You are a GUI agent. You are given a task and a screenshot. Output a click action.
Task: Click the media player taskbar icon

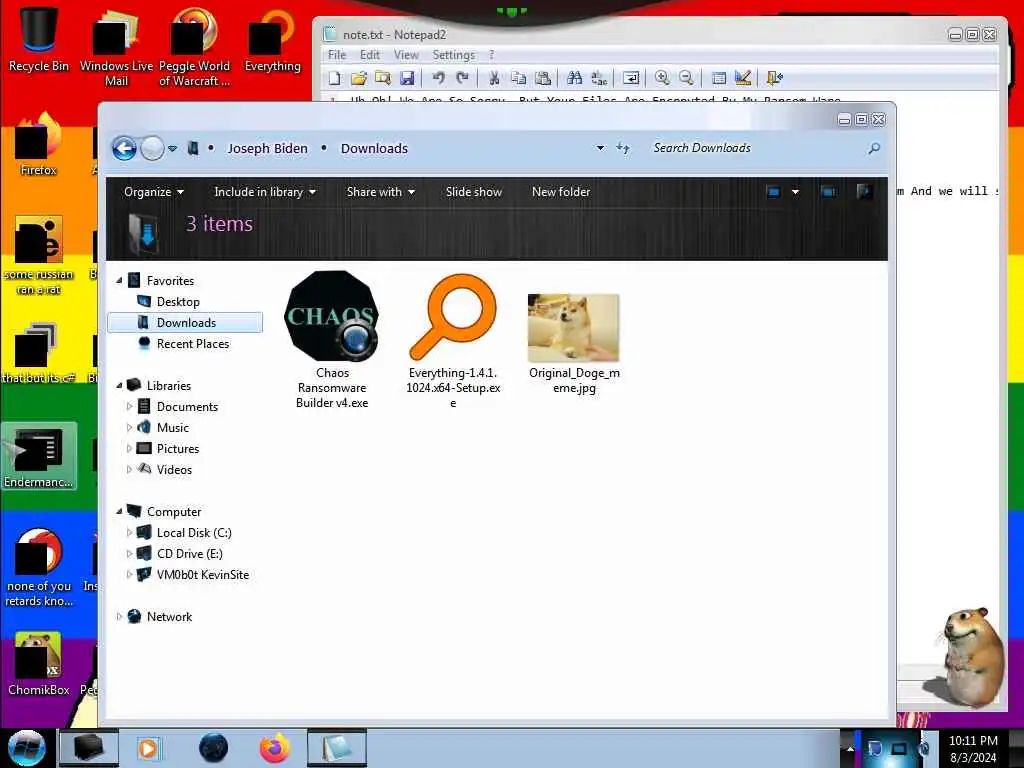tap(148, 748)
